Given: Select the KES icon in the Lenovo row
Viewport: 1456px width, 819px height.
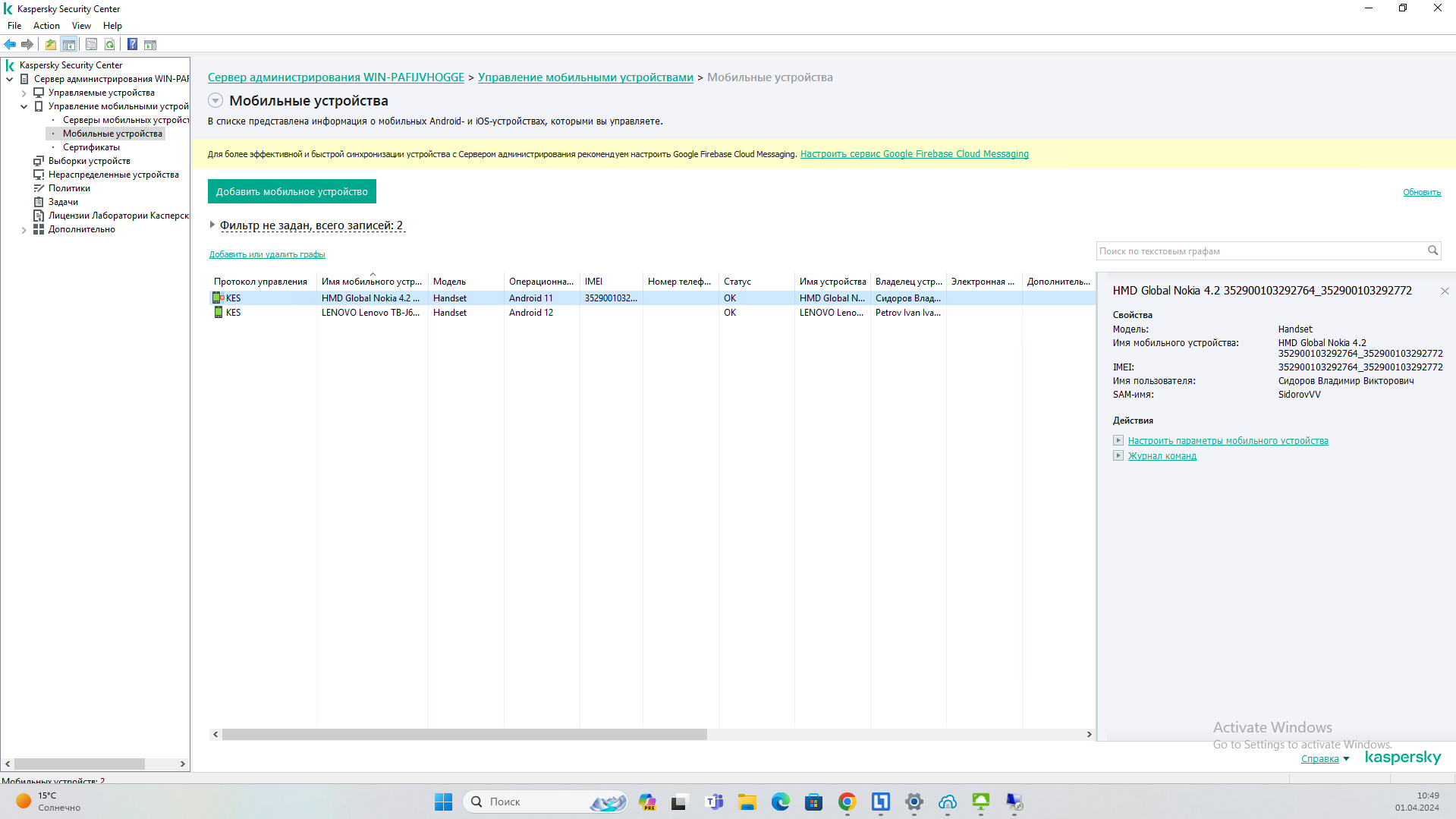Looking at the screenshot, I should (x=219, y=313).
